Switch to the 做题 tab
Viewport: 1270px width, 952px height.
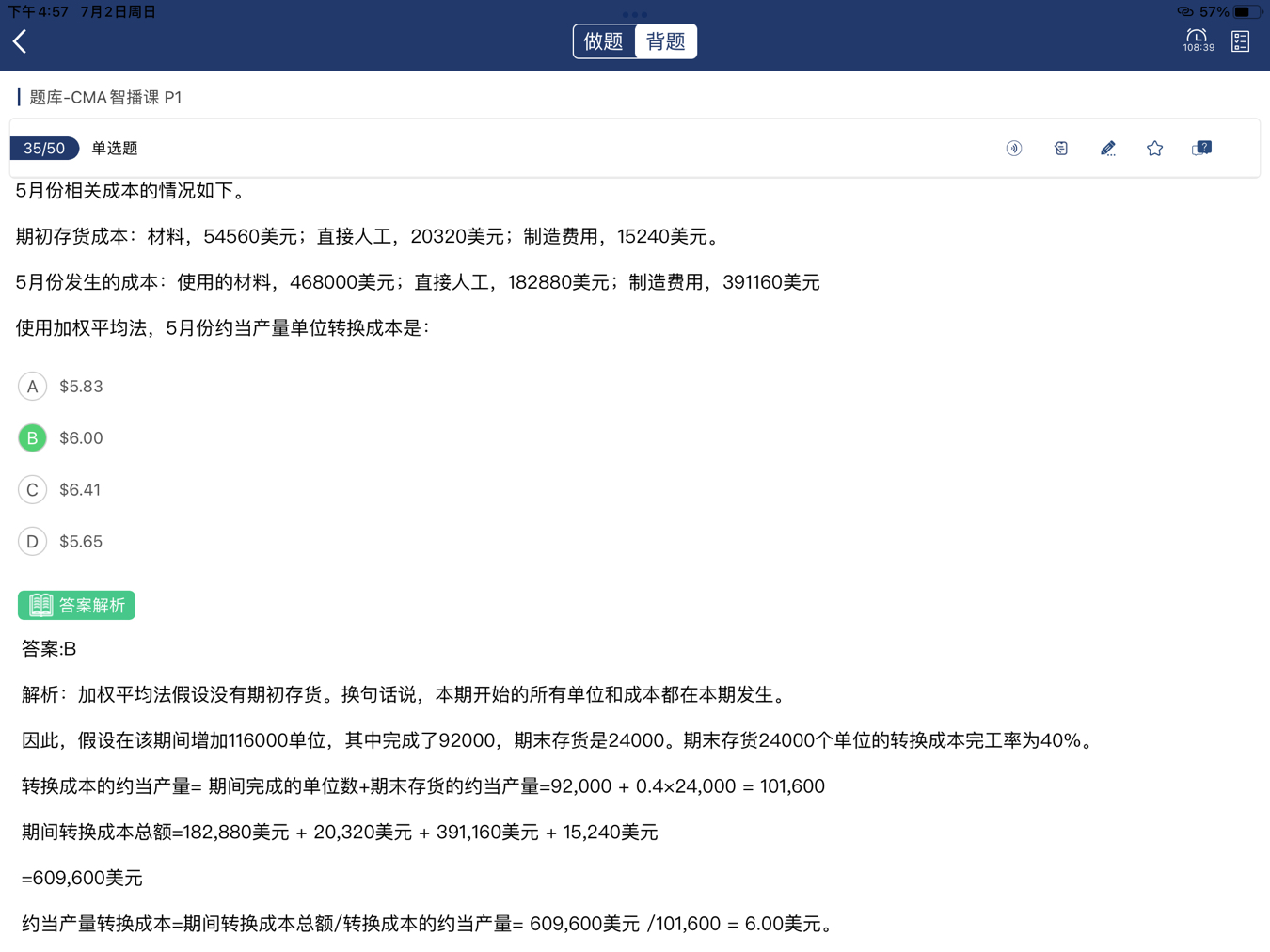[x=604, y=41]
